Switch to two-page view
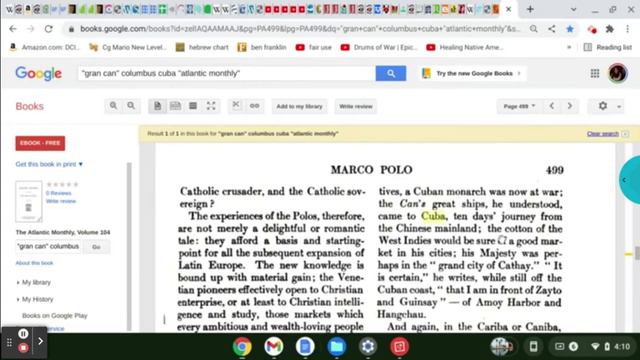Image resolution: width=640 pixels, height=360 pixels. 175,106
